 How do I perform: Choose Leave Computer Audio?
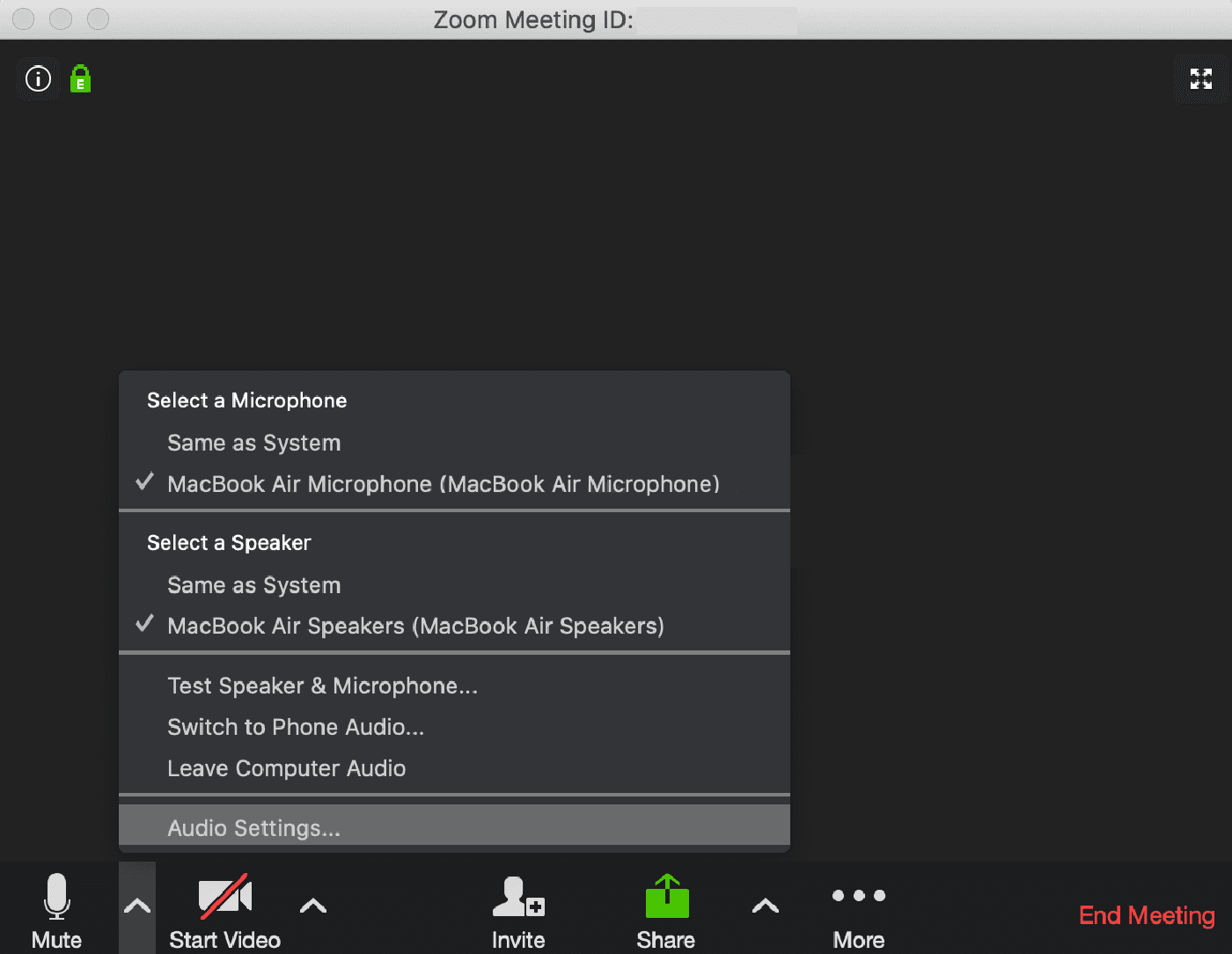pyautogui.click(x=286, y=768)
